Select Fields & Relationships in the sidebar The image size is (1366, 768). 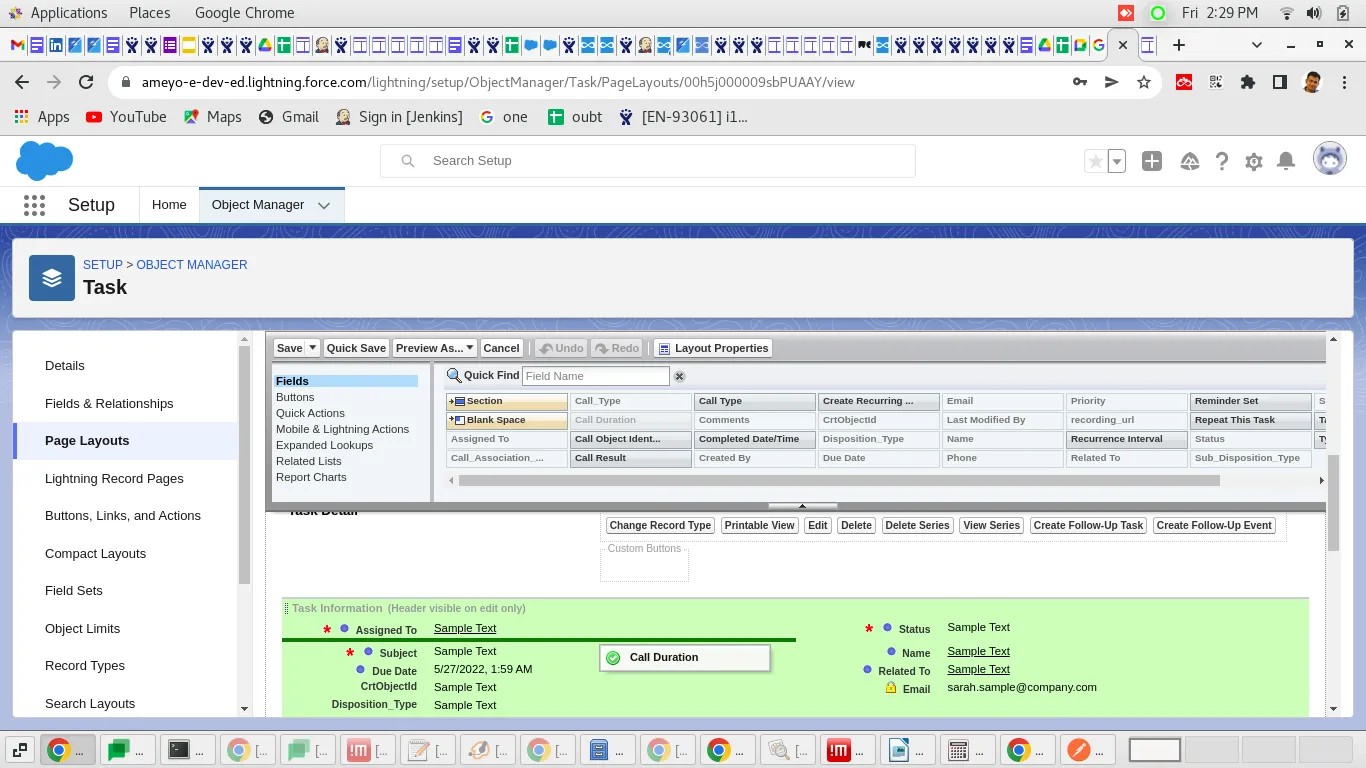[109, 403]
